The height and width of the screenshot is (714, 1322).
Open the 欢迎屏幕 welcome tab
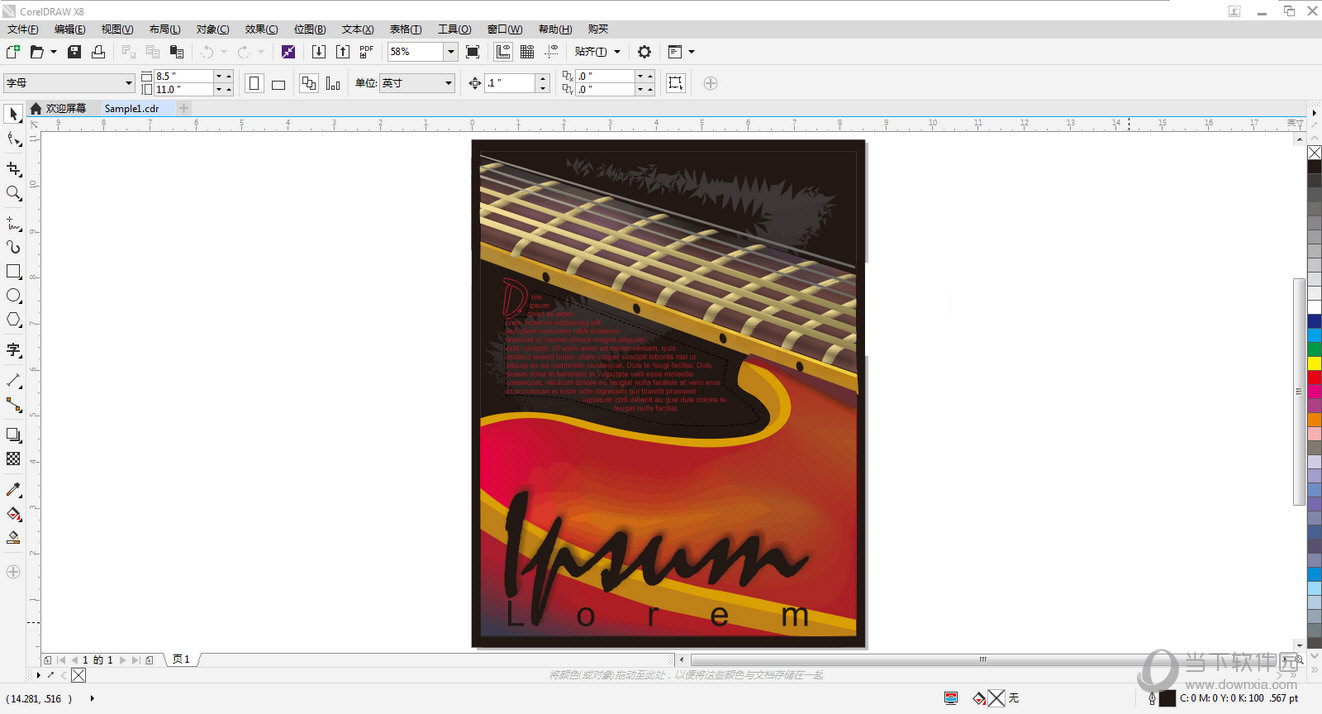pyautogui.click(x=58, y=108)
